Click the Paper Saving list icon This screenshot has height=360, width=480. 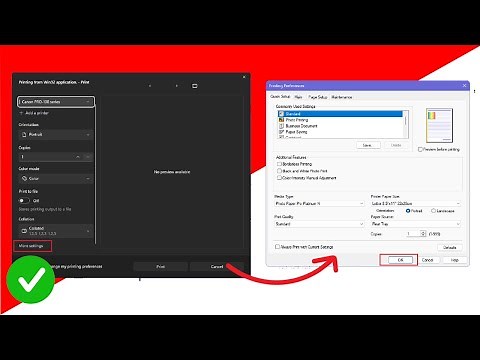(x=282, y=132)
